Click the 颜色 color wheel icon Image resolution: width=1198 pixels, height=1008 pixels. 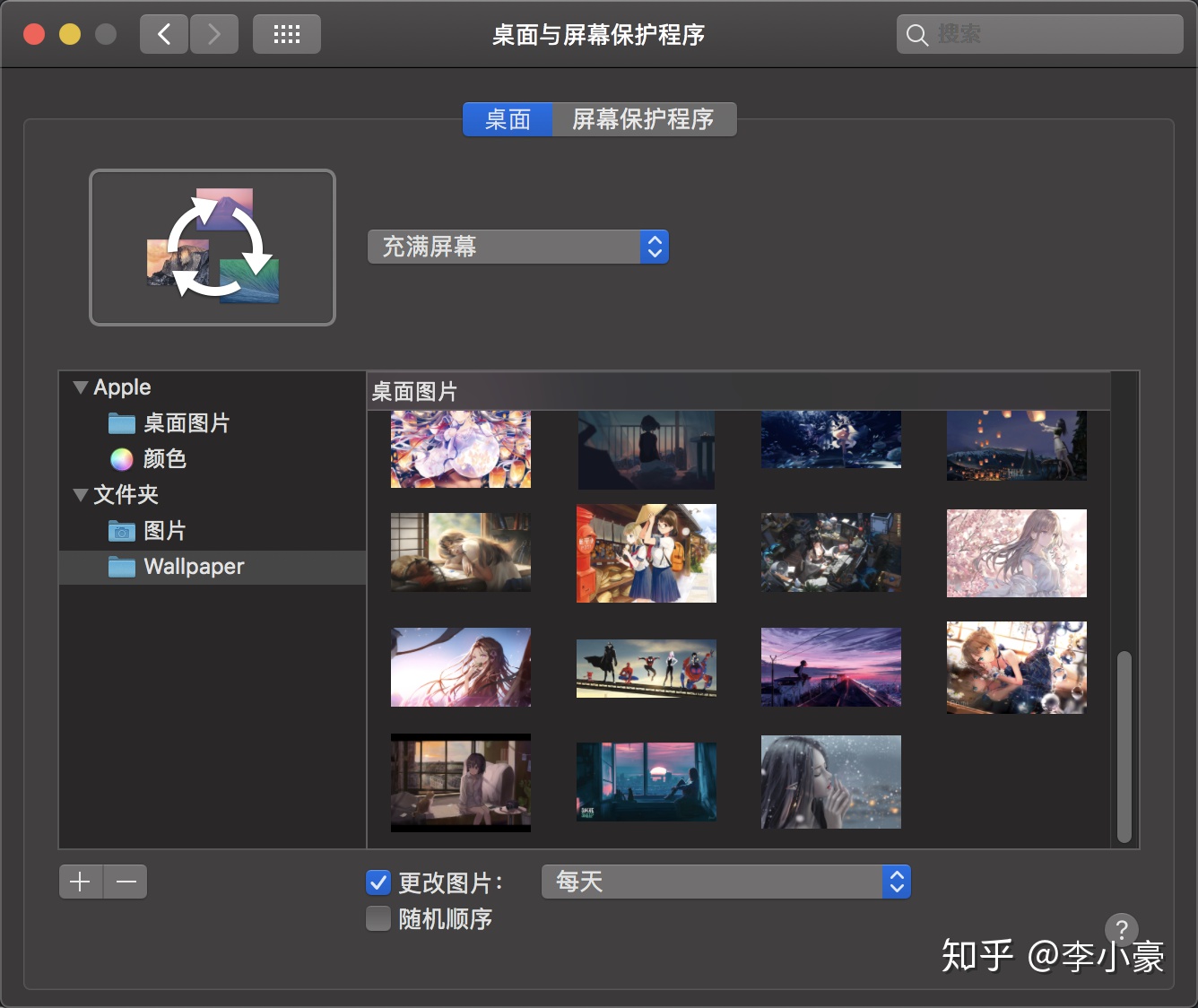(x=122, y=459)
